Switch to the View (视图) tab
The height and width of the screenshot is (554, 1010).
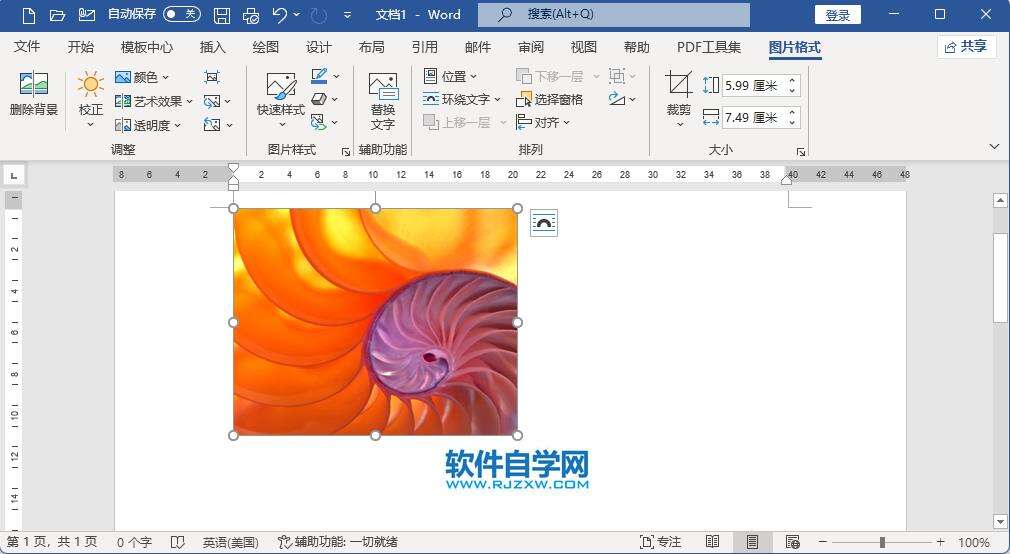(x=584, y=47)
